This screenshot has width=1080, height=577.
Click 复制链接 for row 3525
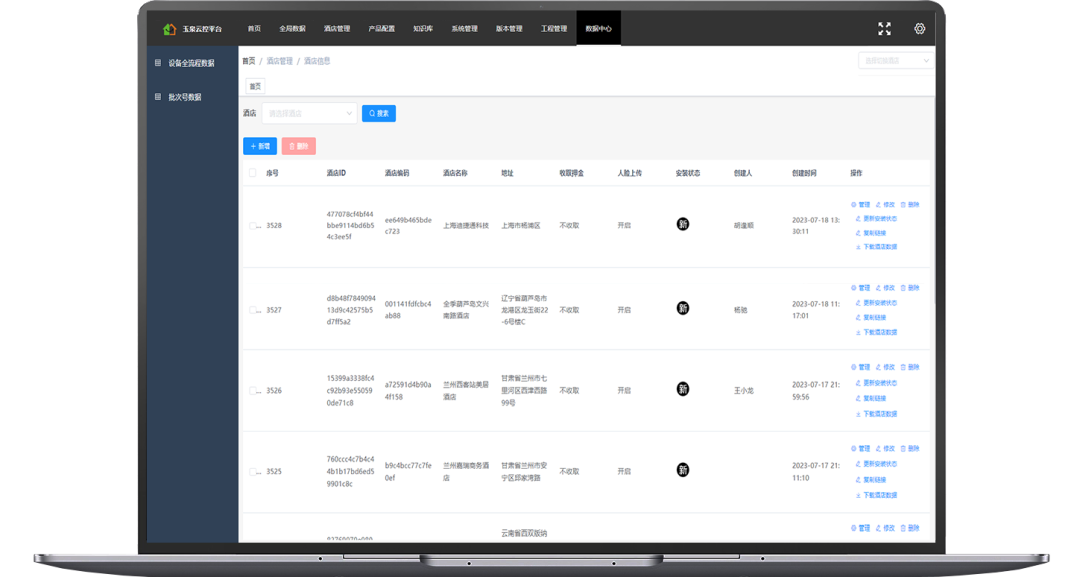(871, 479)
